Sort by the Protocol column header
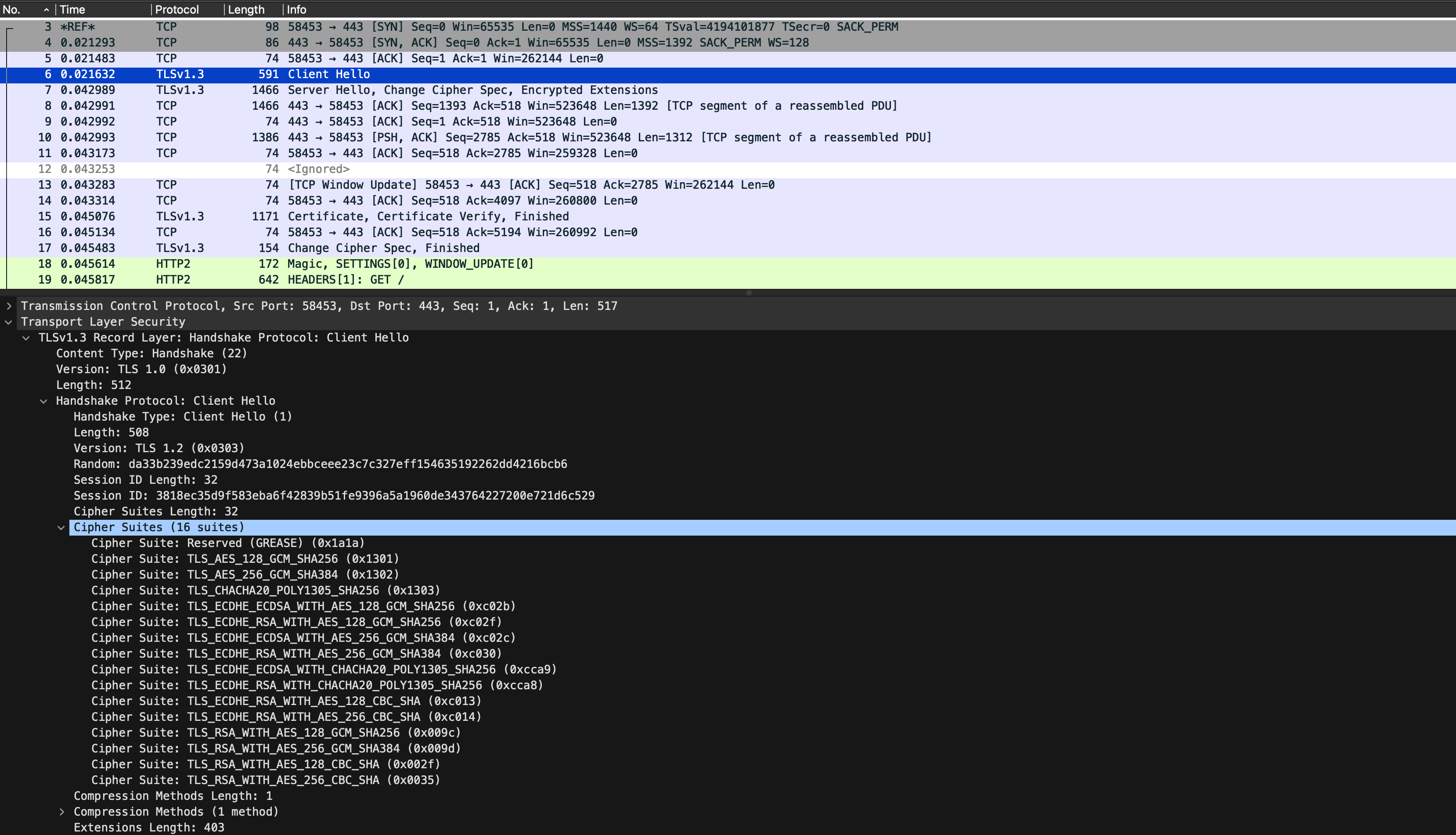The width and height of the screenshot is (1456, 835). tap(187, 10)
